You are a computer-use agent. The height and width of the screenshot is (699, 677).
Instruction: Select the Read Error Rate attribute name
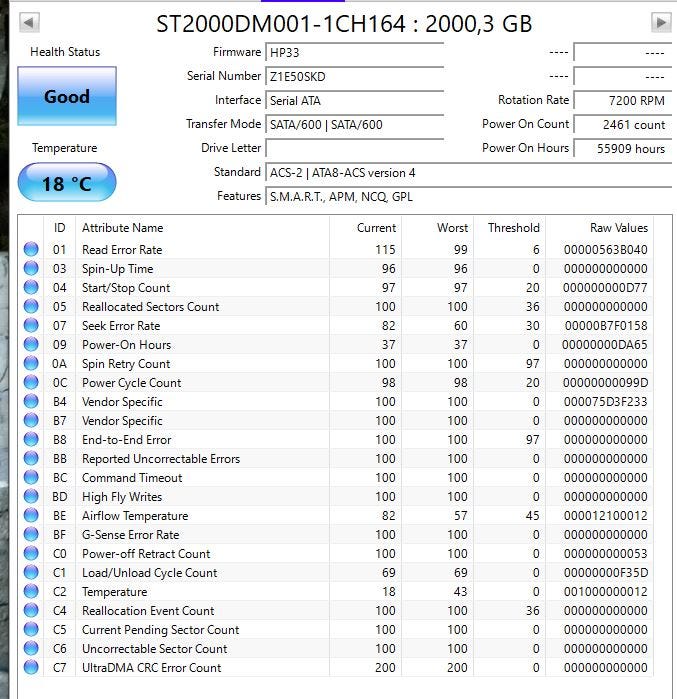122,250
